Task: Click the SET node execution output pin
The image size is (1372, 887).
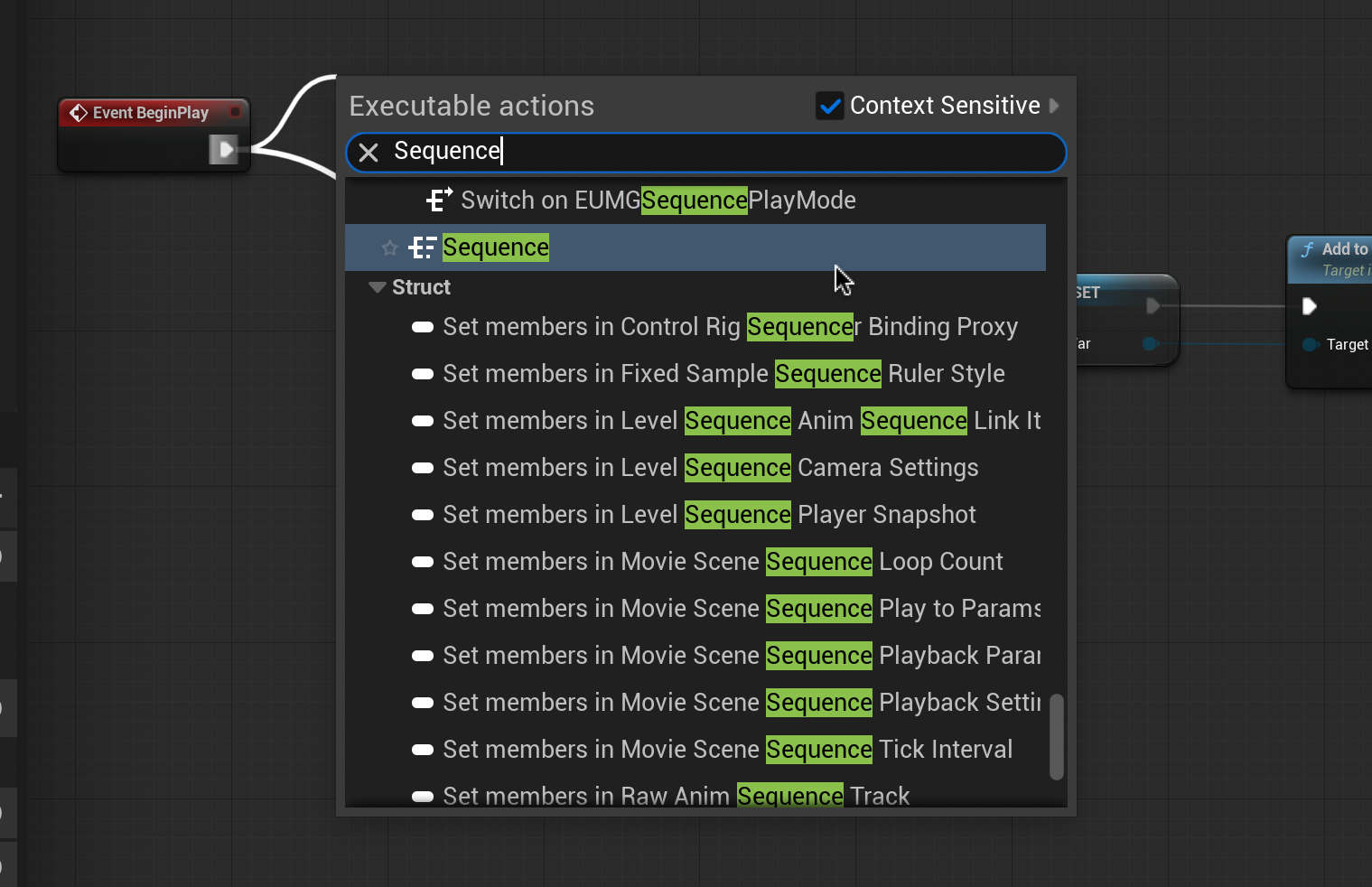Action: pyautogui.click(x=1153, y=306)
